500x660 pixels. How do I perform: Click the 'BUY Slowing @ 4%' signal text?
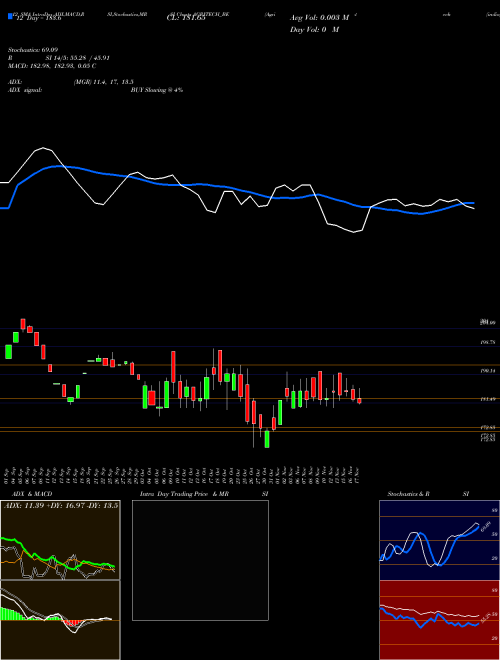[157, 90]
